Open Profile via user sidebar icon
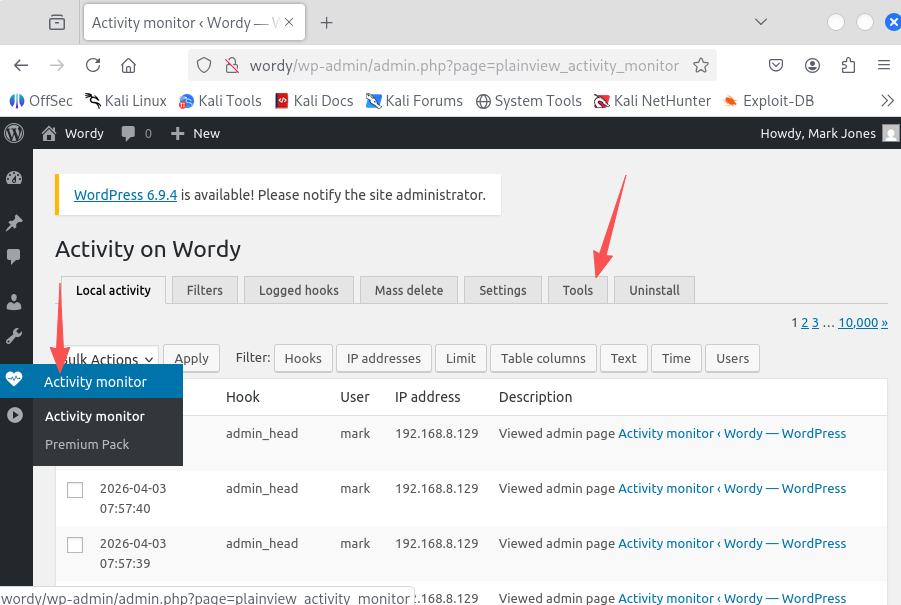The image size is (901, 605). pos(14,302)
